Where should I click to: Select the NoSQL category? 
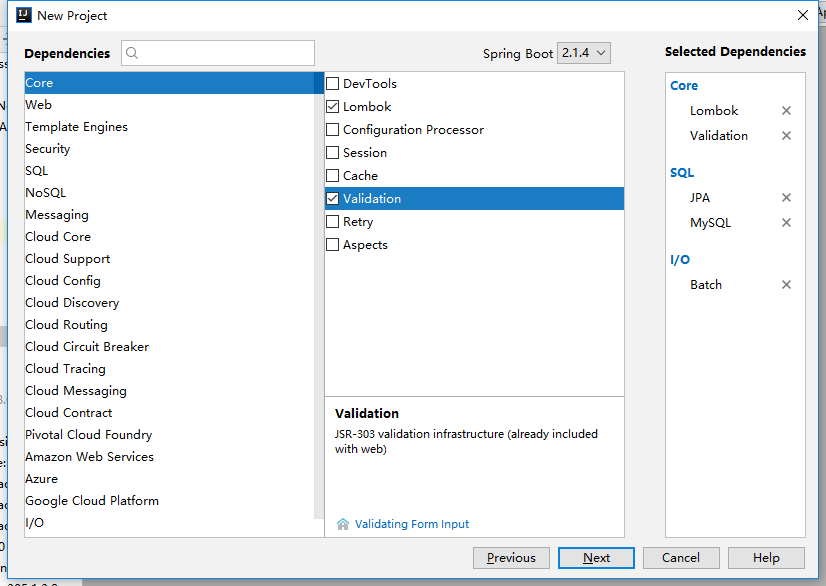point(169,193)
